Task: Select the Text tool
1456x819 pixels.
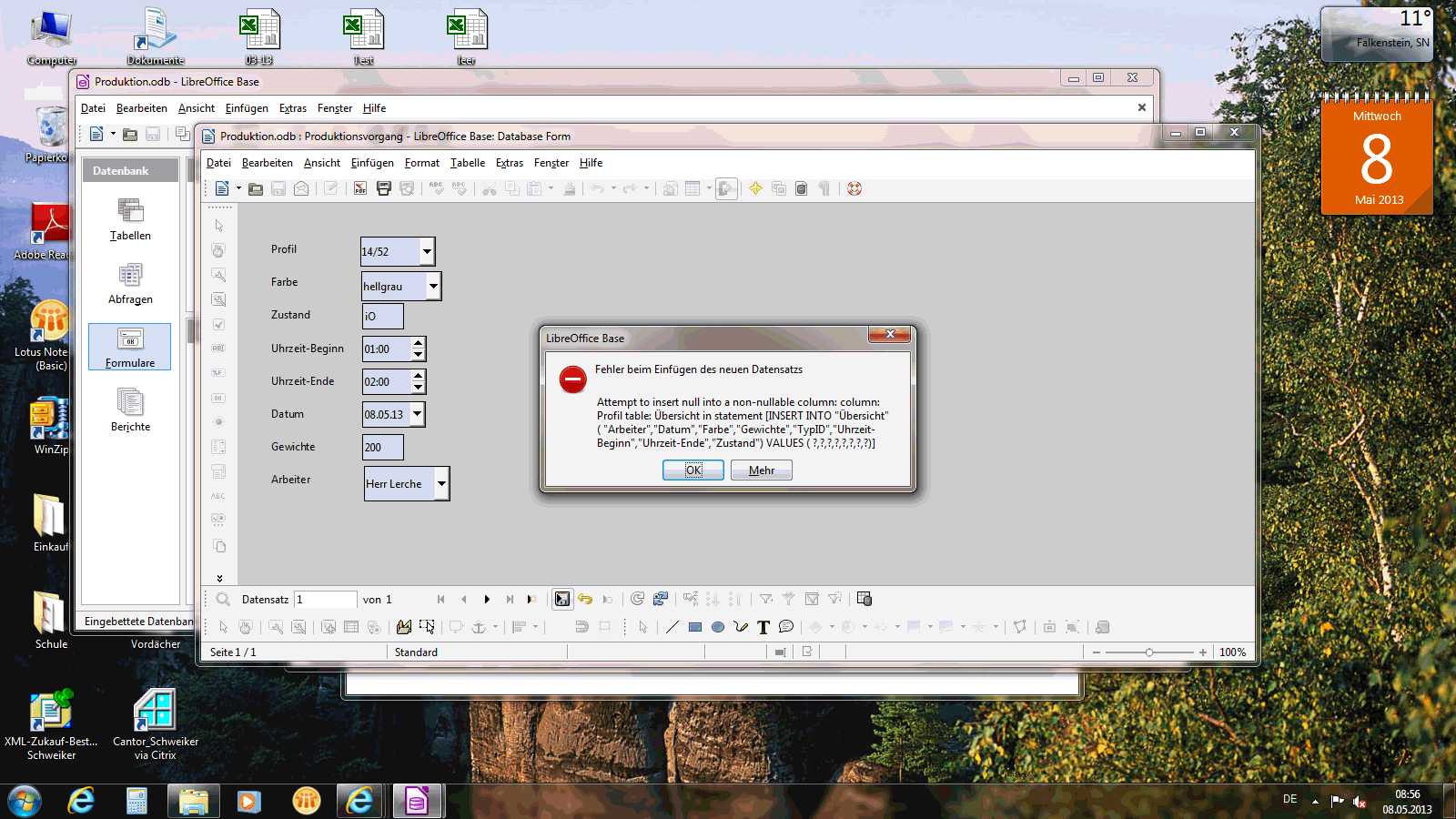Action: [x=763, y=627]
